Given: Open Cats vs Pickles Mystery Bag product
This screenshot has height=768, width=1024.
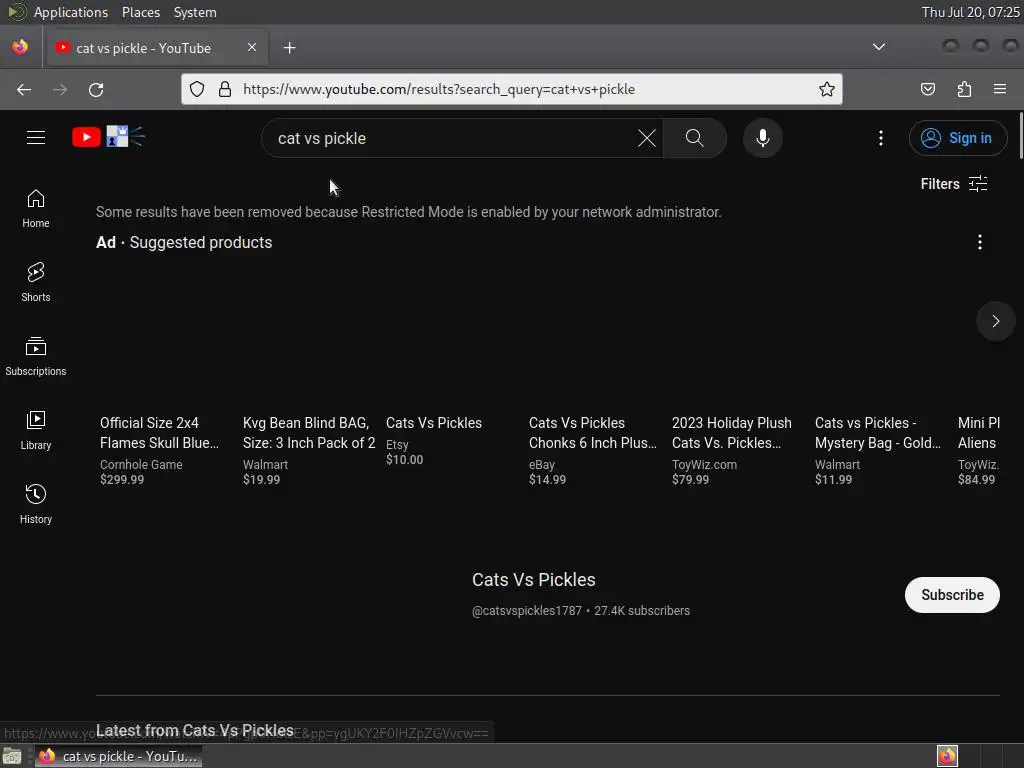Looking at the screenshot, I should pyautogui.click(x=878, y=432).
